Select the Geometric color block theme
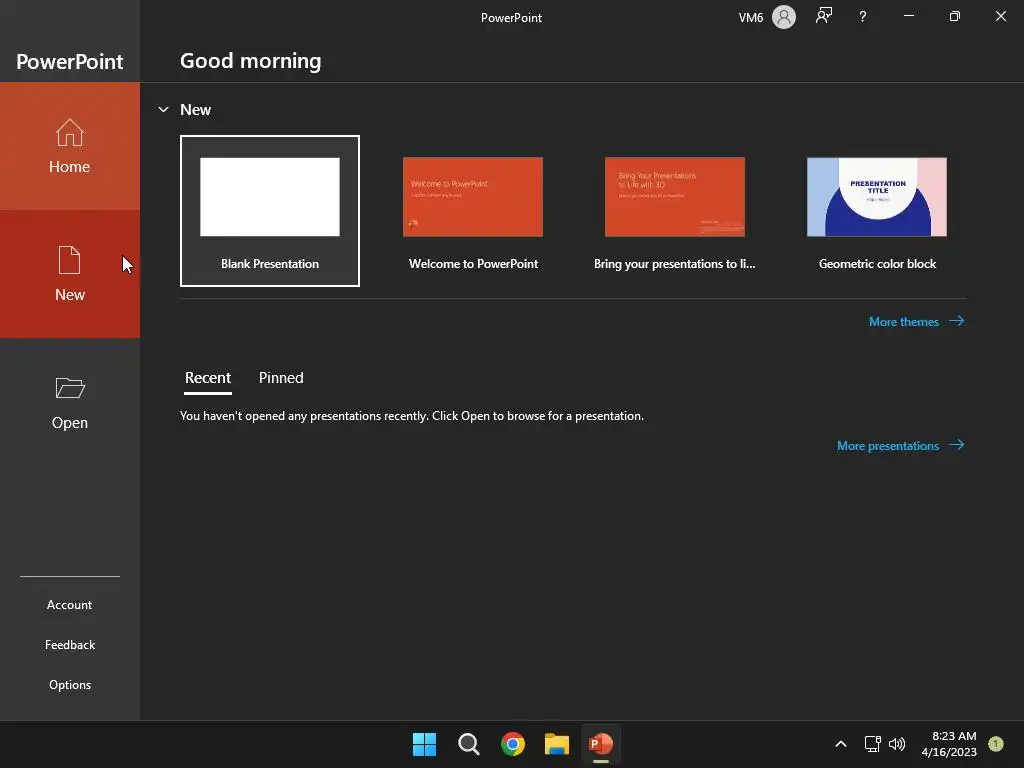This screenshot has height=768, width=1024. point(877,211)
